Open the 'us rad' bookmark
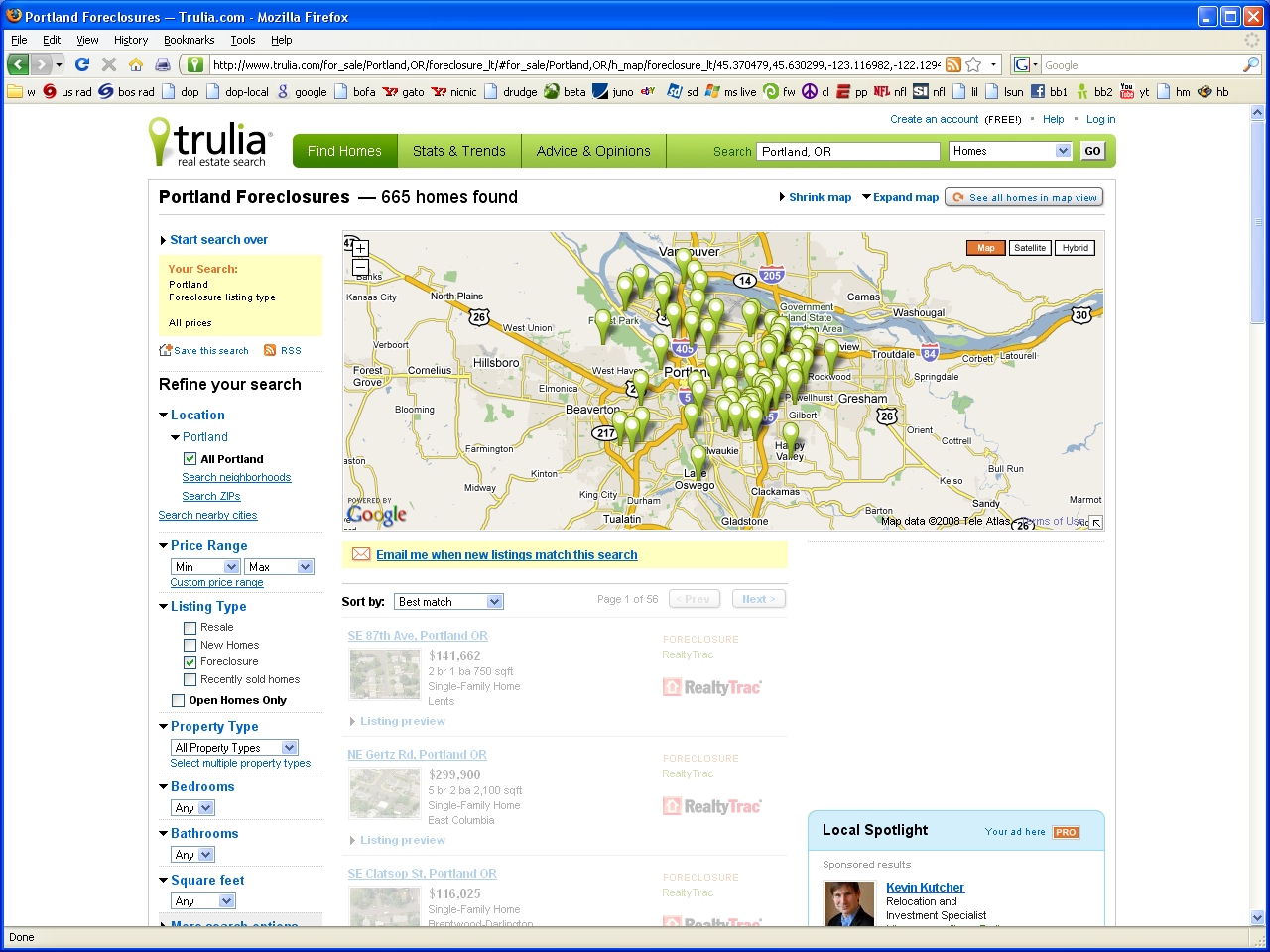This screenshot has height=952, width=1270. coord(66,92)
